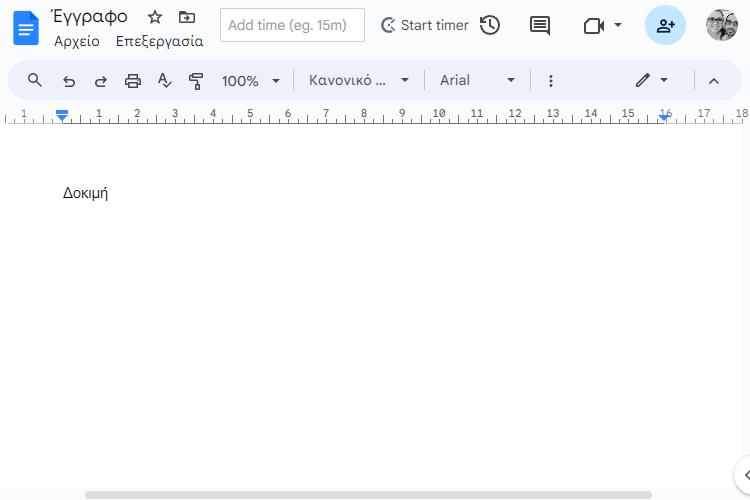Open the account profile picture
The width and height of the screenshot is (750, 500).
coord(722,25)
